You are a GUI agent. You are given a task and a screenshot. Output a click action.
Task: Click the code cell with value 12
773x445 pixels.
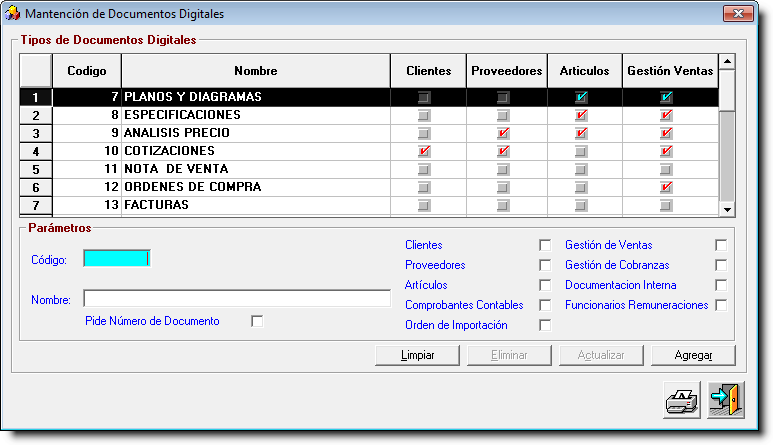pyautogui.click(x=87, y=187)
